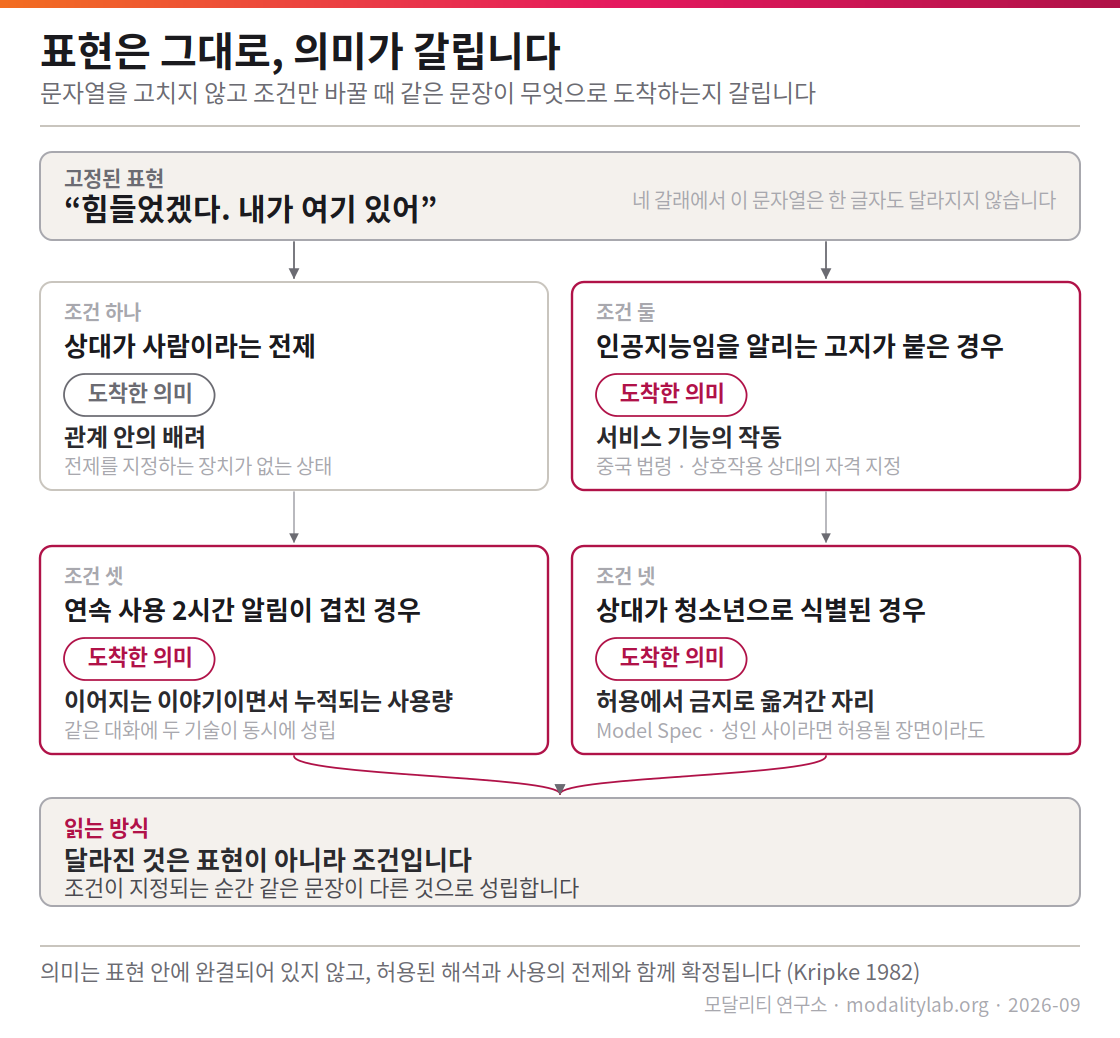Image resolution: width=1120 pixels, height=1038 pixels.
Task: Click '도착한 의미' pill in 조건 셋 card
Action: (139, 658)
